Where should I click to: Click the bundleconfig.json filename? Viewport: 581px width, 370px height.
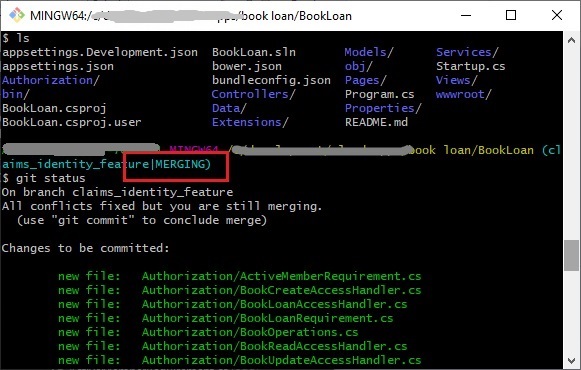click(271, 80)
